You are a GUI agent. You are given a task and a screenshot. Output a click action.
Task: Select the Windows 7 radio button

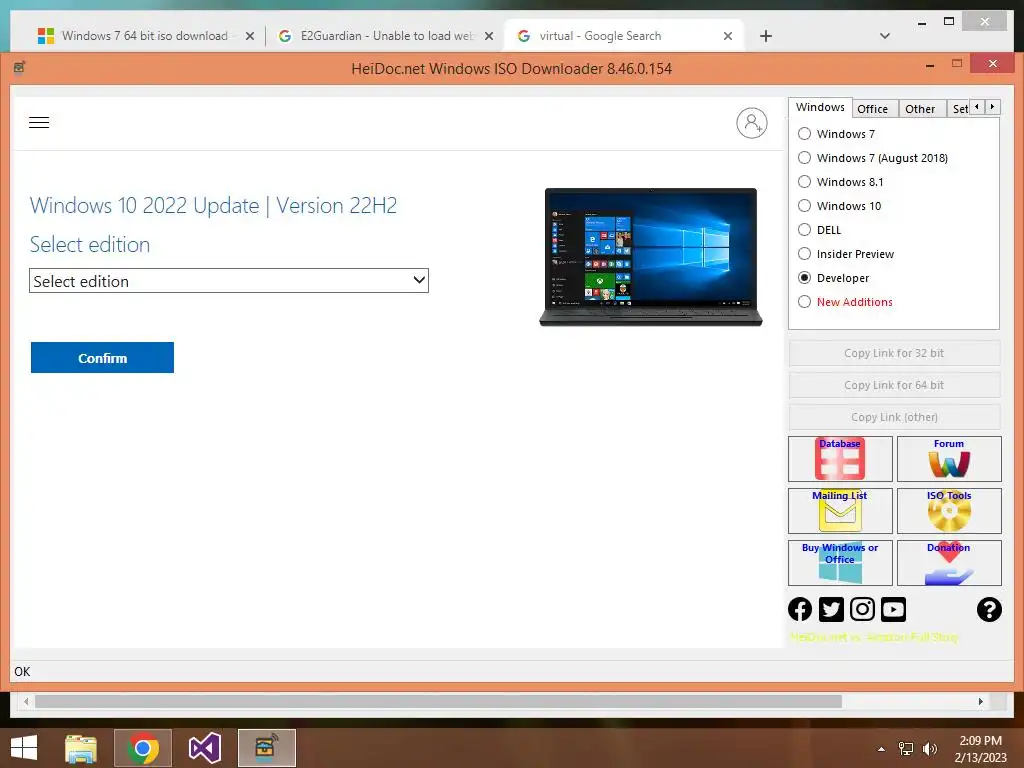click(x=805, y=133)
